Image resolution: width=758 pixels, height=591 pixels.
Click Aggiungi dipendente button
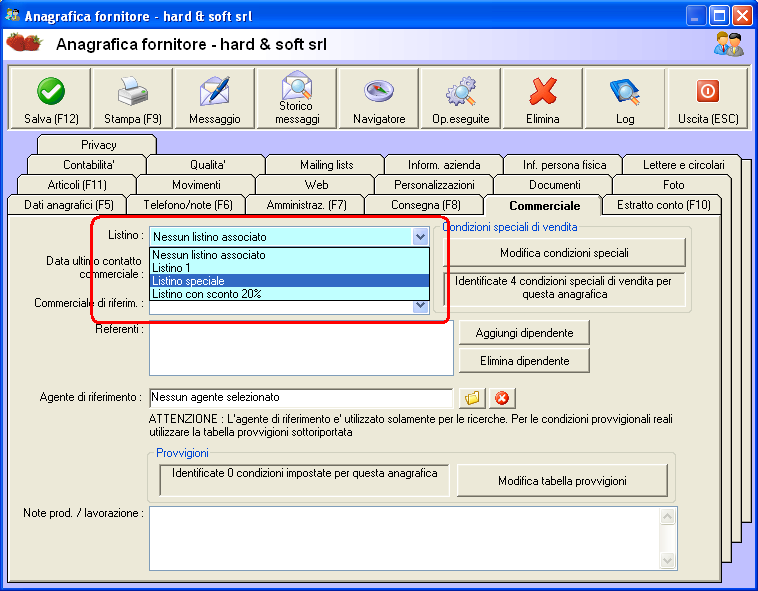pyautogui.click(x=524, y=333)
